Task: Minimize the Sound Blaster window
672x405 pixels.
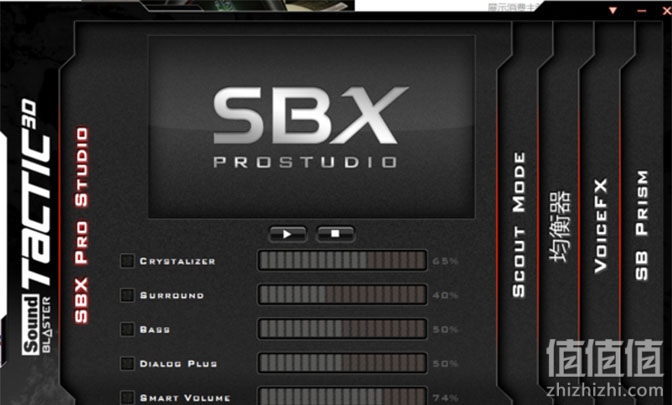Action: [x=642, y=10]
